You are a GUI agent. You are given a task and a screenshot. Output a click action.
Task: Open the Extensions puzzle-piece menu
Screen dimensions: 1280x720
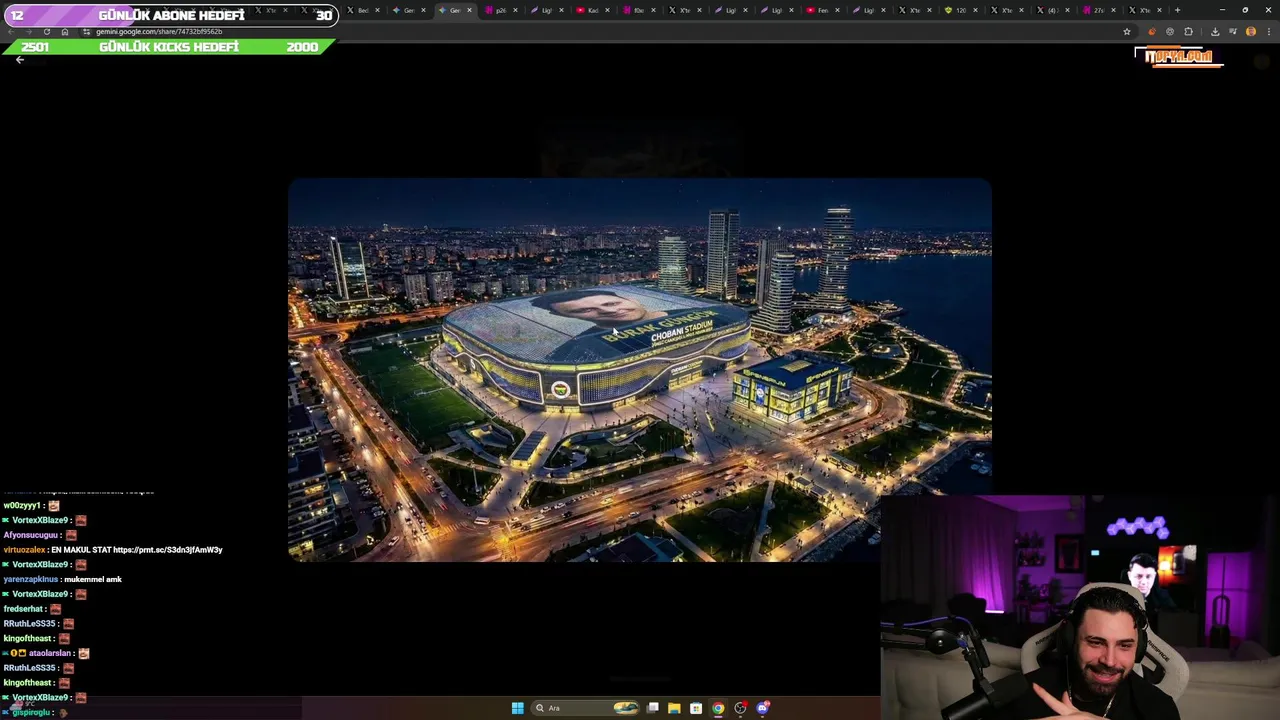[1188, 32]
